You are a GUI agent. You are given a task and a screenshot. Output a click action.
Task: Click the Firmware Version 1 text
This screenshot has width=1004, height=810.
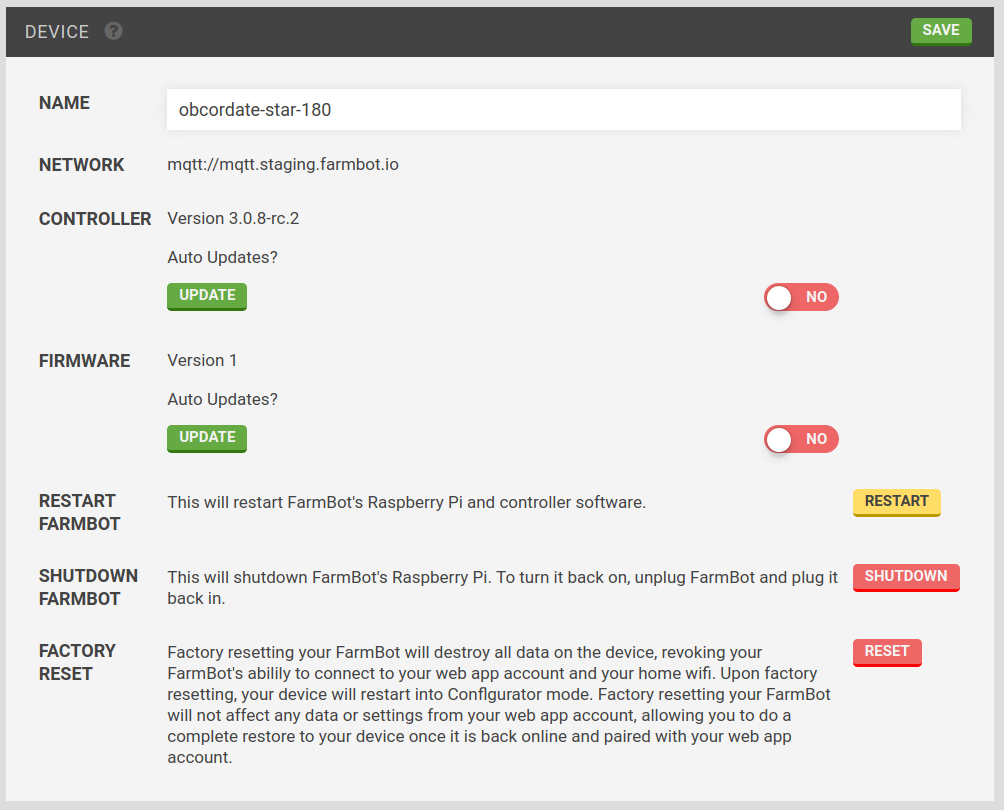point(202,361)
